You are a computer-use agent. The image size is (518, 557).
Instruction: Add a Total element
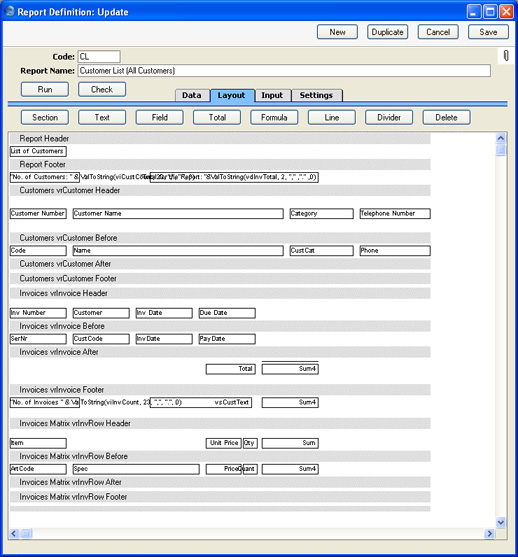coord(217,118)
